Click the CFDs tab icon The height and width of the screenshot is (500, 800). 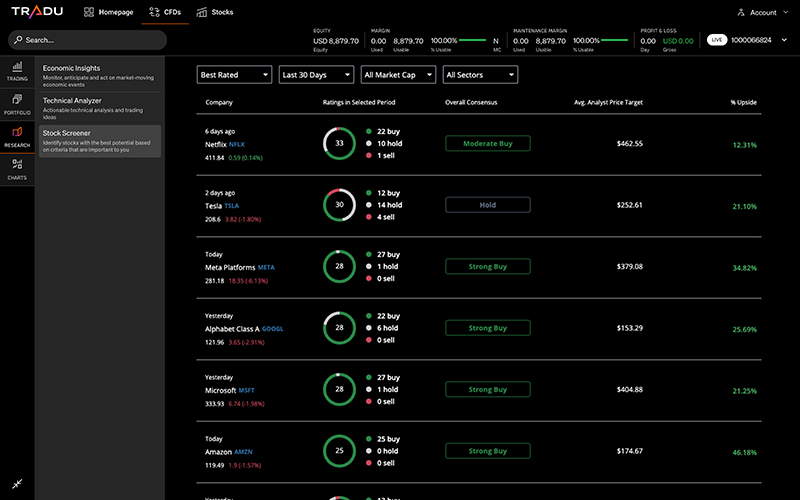click(154, 12)
